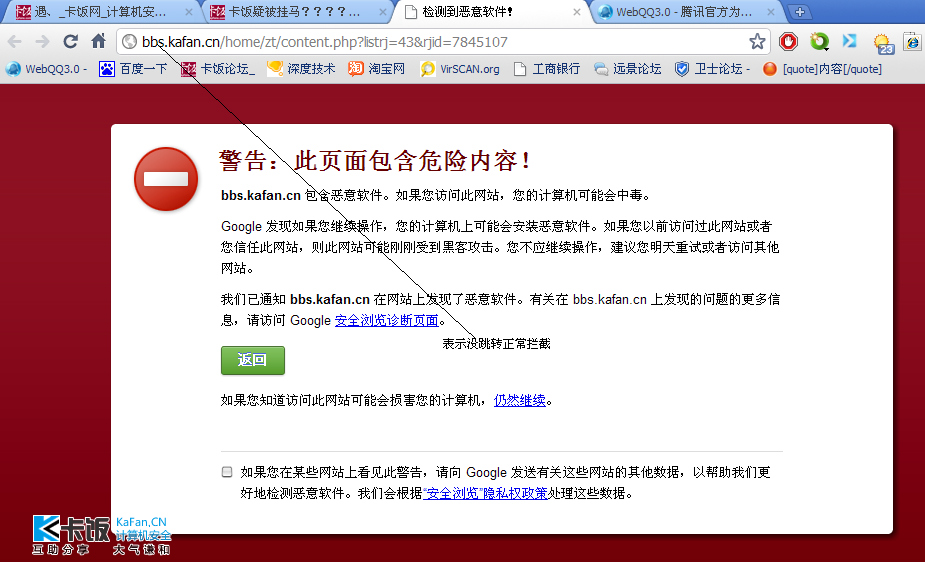Open the 百度一下 bookmark
The height and width of the screenshot is (562, 925).
pos(133,69)
